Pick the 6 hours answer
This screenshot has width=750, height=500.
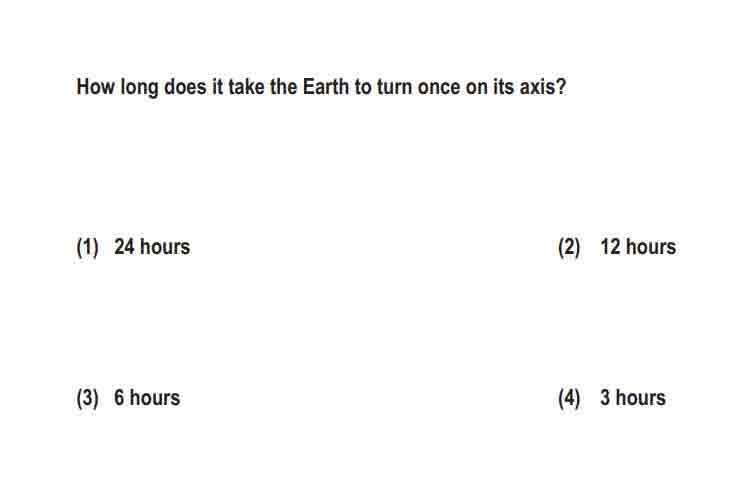tap(147, 398)
